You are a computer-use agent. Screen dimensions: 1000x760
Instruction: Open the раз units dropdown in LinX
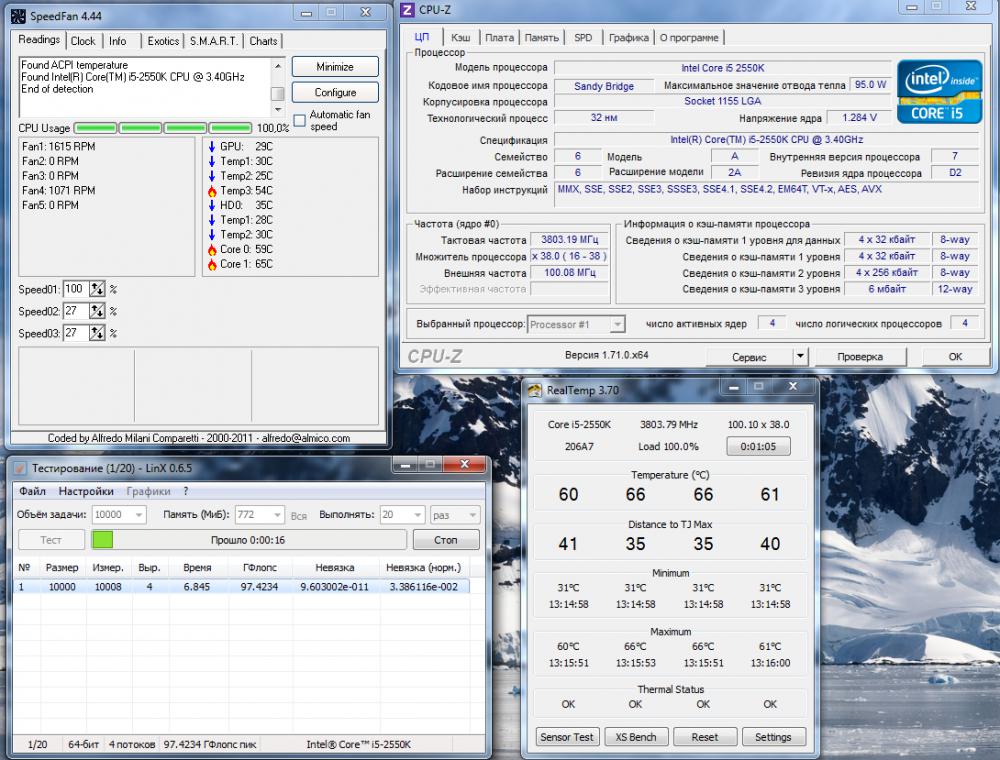coord(455,515)
